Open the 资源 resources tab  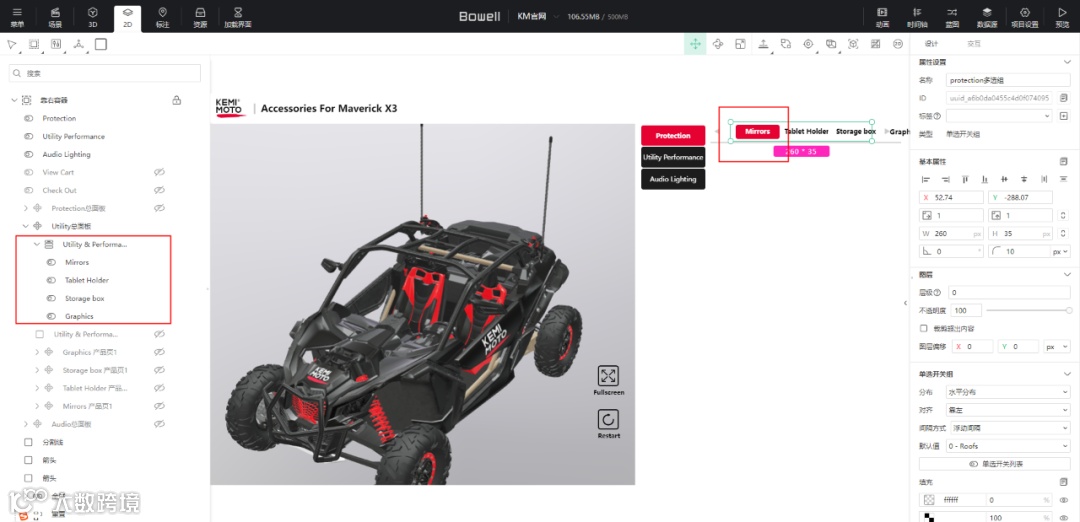tap(200, 17)
